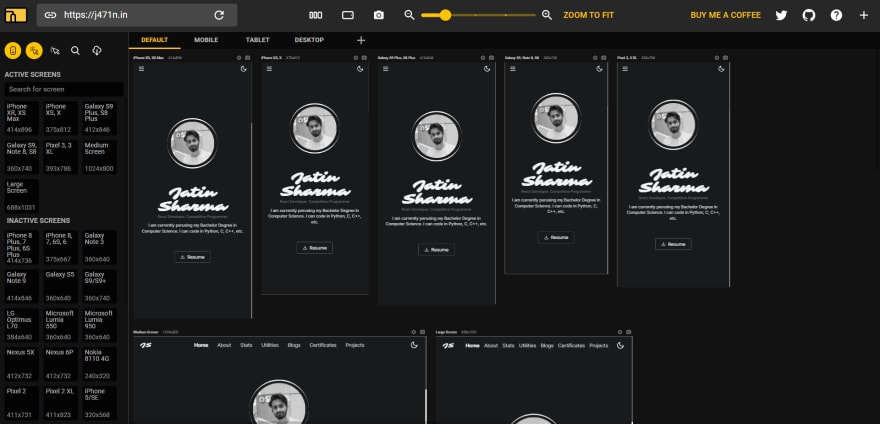Open the GitHub icon link

(809, 15)
